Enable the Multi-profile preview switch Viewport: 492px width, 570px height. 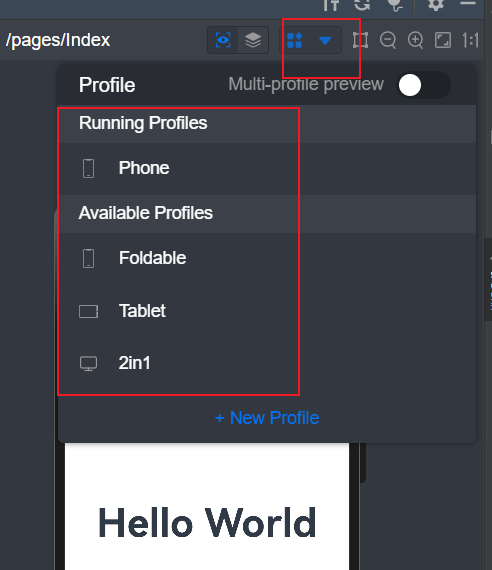[423, 85]
